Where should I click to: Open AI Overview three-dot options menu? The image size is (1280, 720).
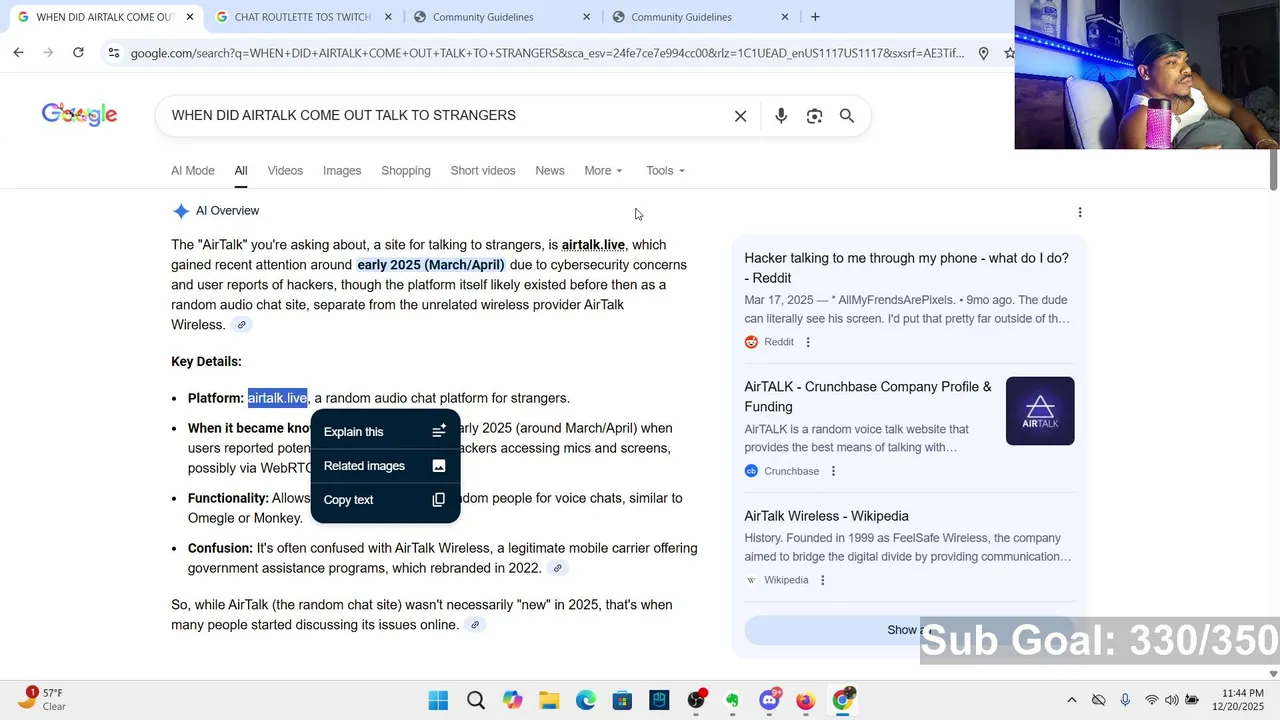click(x=1080, y=212)
